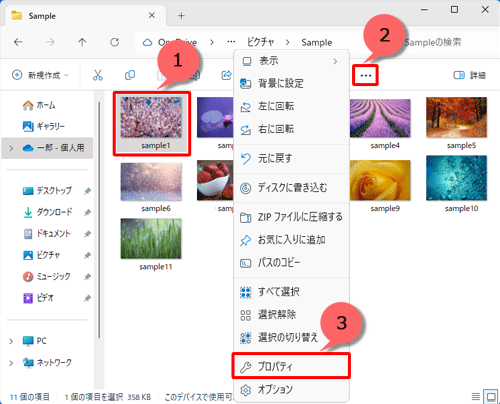Choose お気に入りに追加 from the menu

[291, 240]
